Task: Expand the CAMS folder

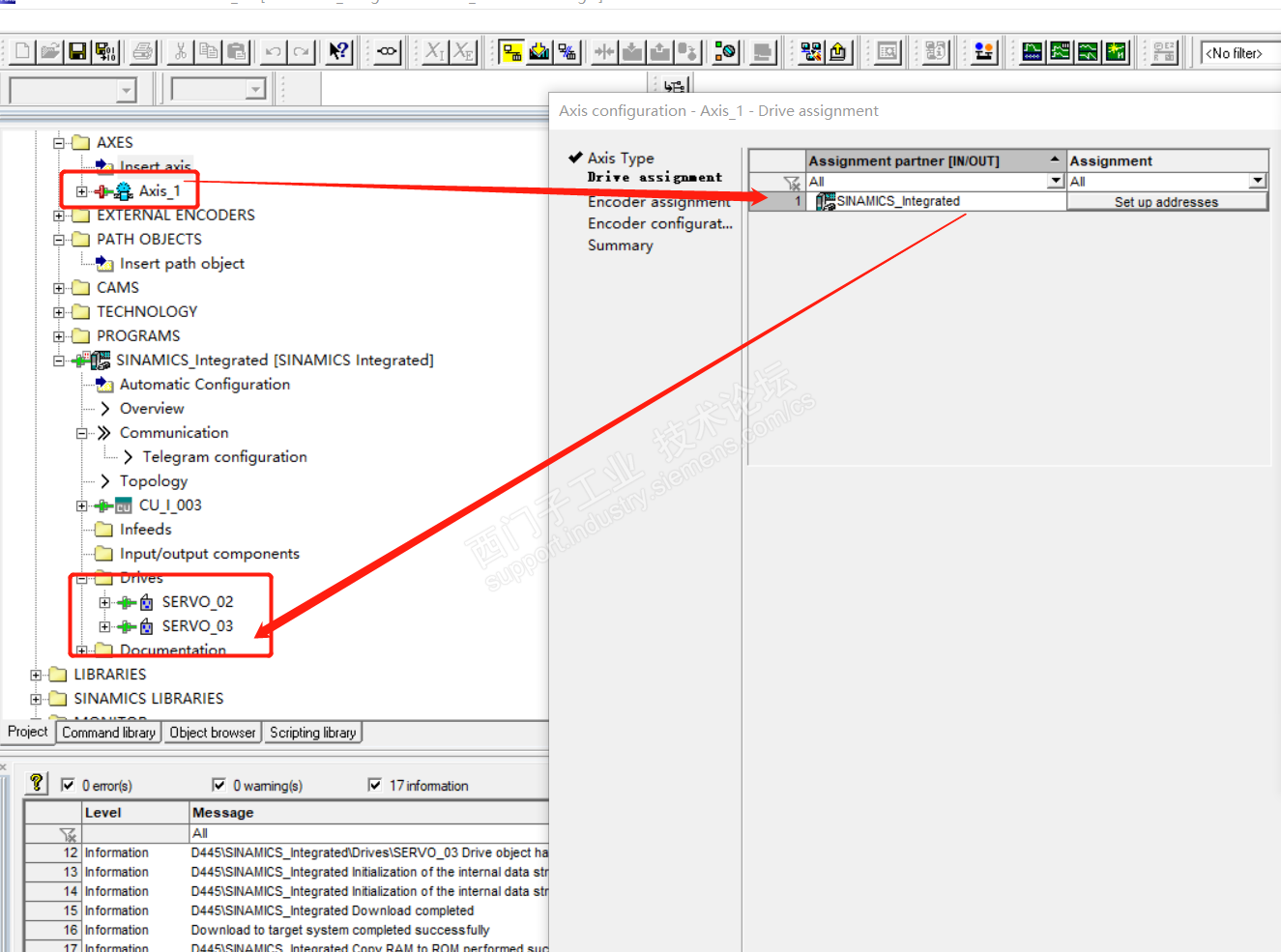Action: pos(59,288)
